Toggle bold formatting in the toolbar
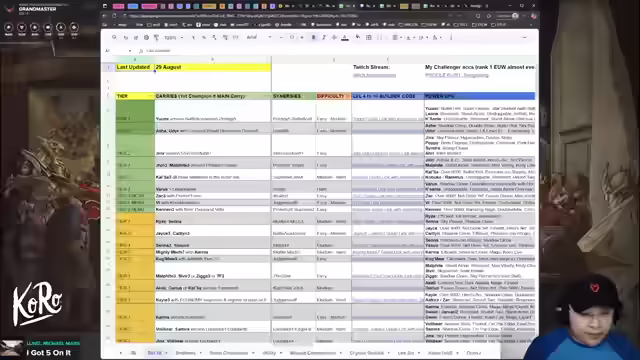The width and height of the screenshot is (640, 360). click(x=313, y=38)
